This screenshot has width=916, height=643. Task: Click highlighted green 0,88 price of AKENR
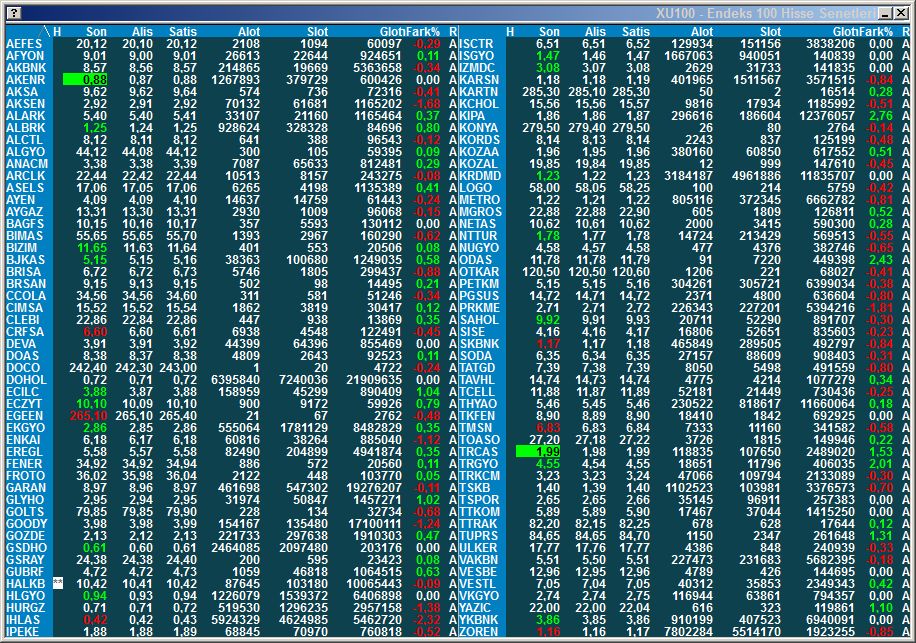coord(85,79)
